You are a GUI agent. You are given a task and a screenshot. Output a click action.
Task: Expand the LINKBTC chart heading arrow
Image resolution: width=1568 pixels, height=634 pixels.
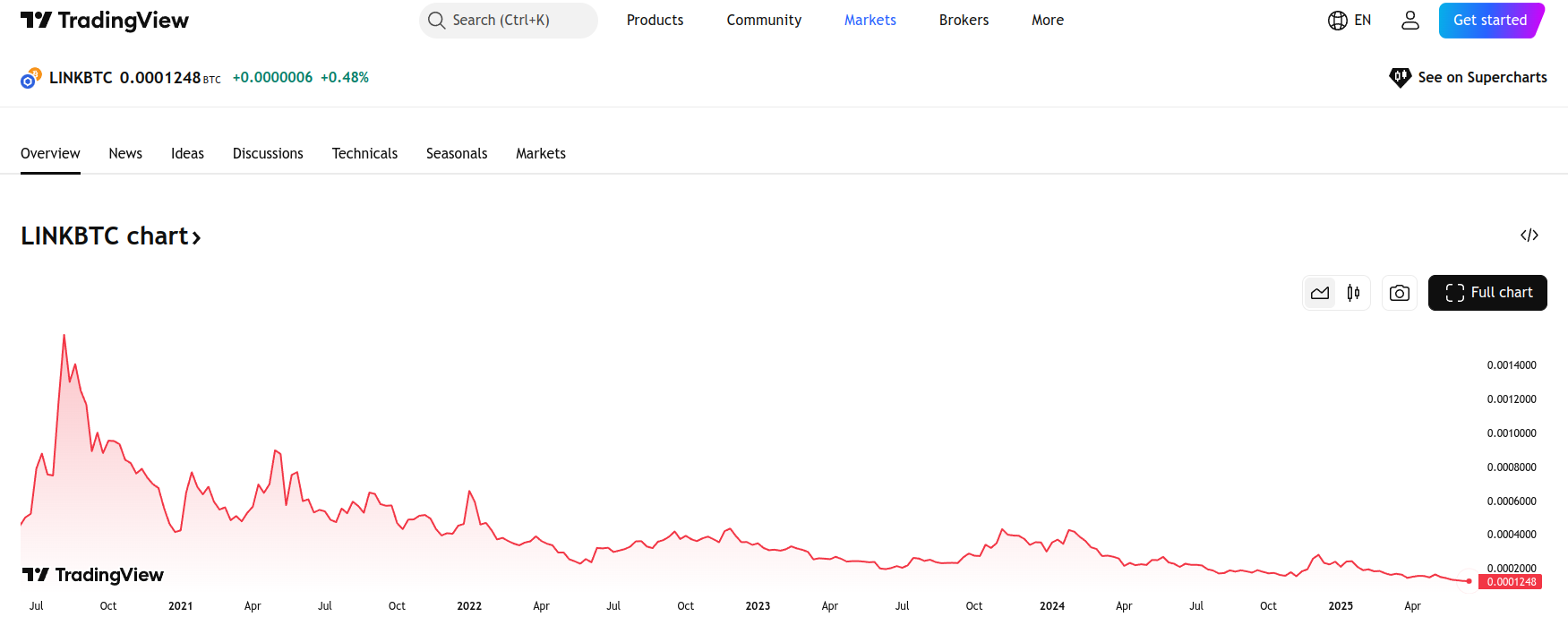tap(196, 237)
